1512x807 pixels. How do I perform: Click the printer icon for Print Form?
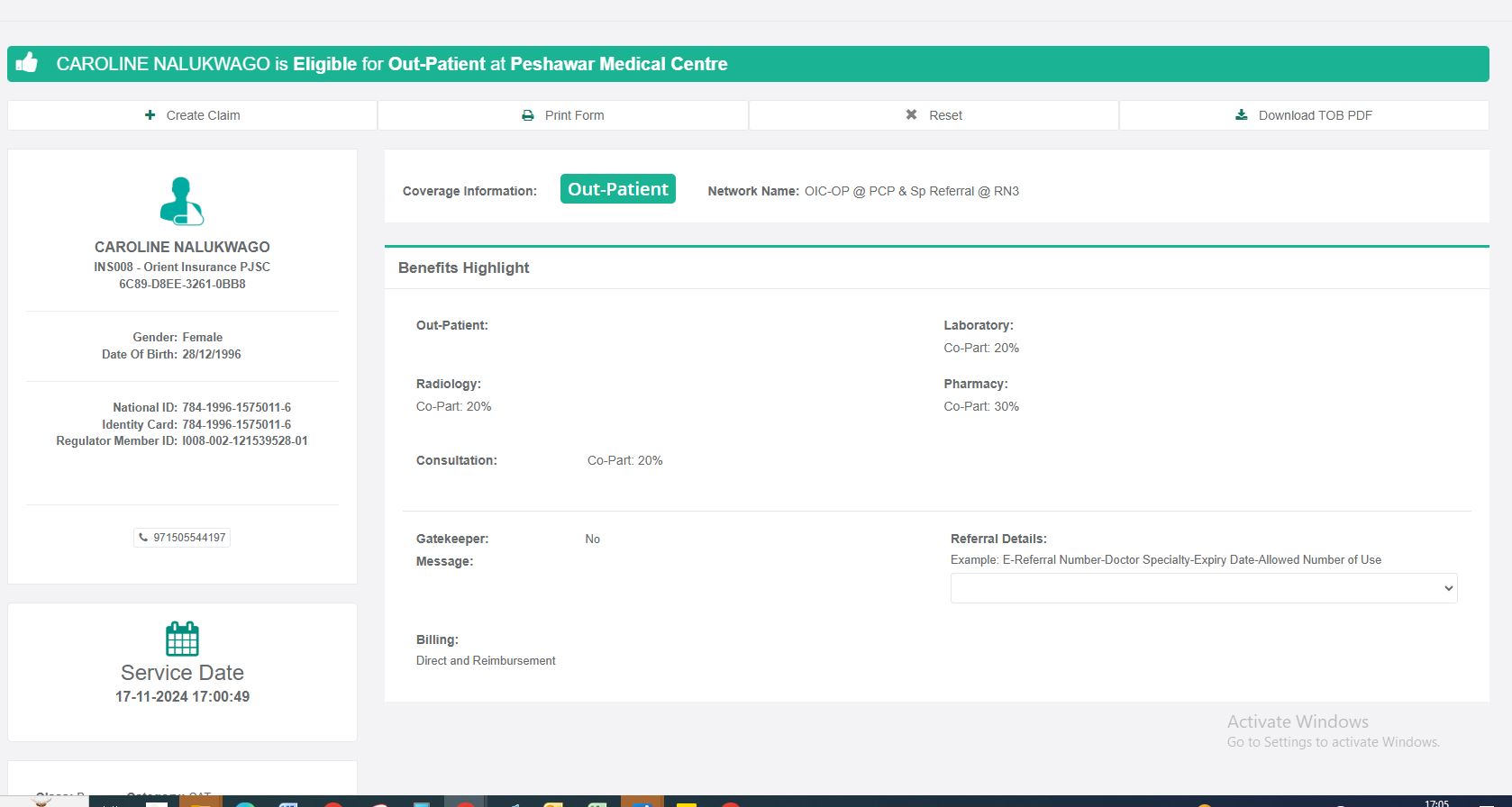[x=528, y=115]
